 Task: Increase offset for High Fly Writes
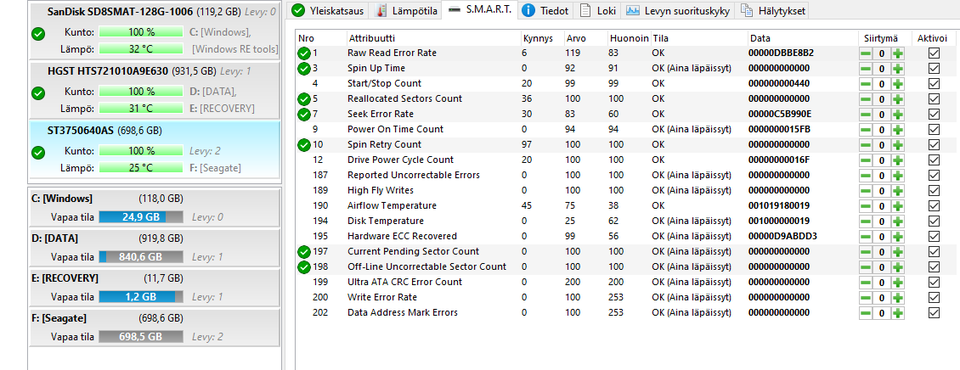tap(898, 191)
